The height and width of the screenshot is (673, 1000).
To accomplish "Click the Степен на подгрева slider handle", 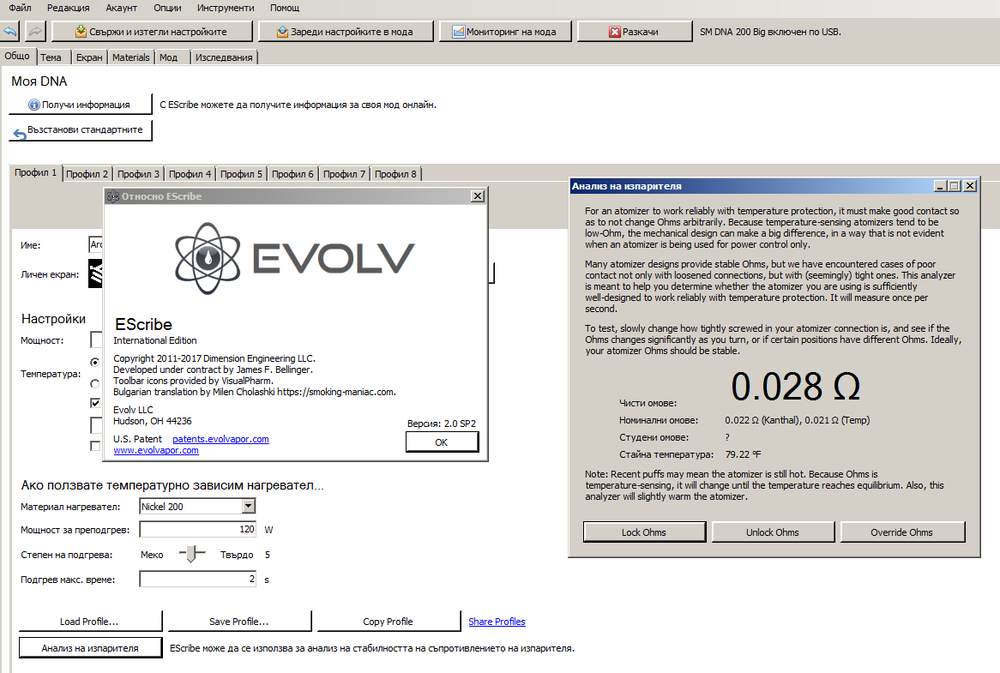I will click(191, 554).
